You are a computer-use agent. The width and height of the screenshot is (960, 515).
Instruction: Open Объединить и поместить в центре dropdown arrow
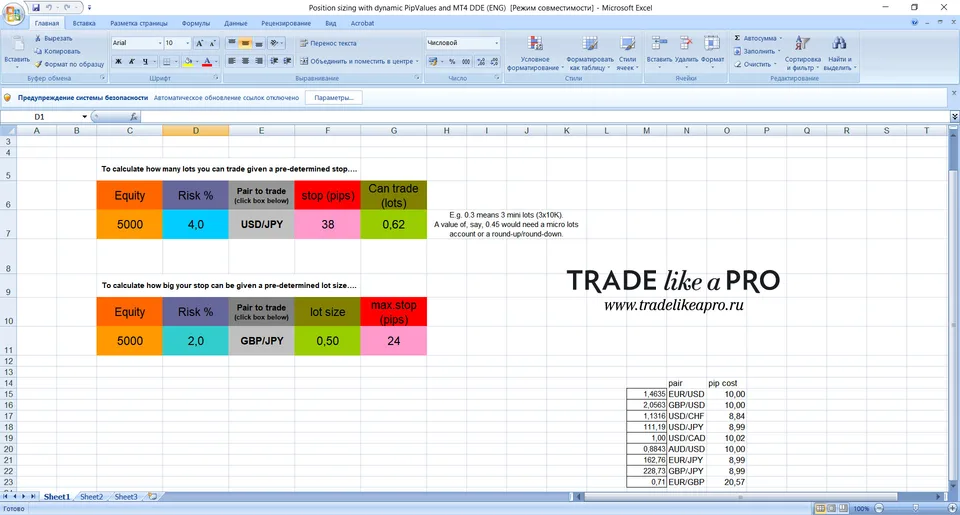(418, 61)
